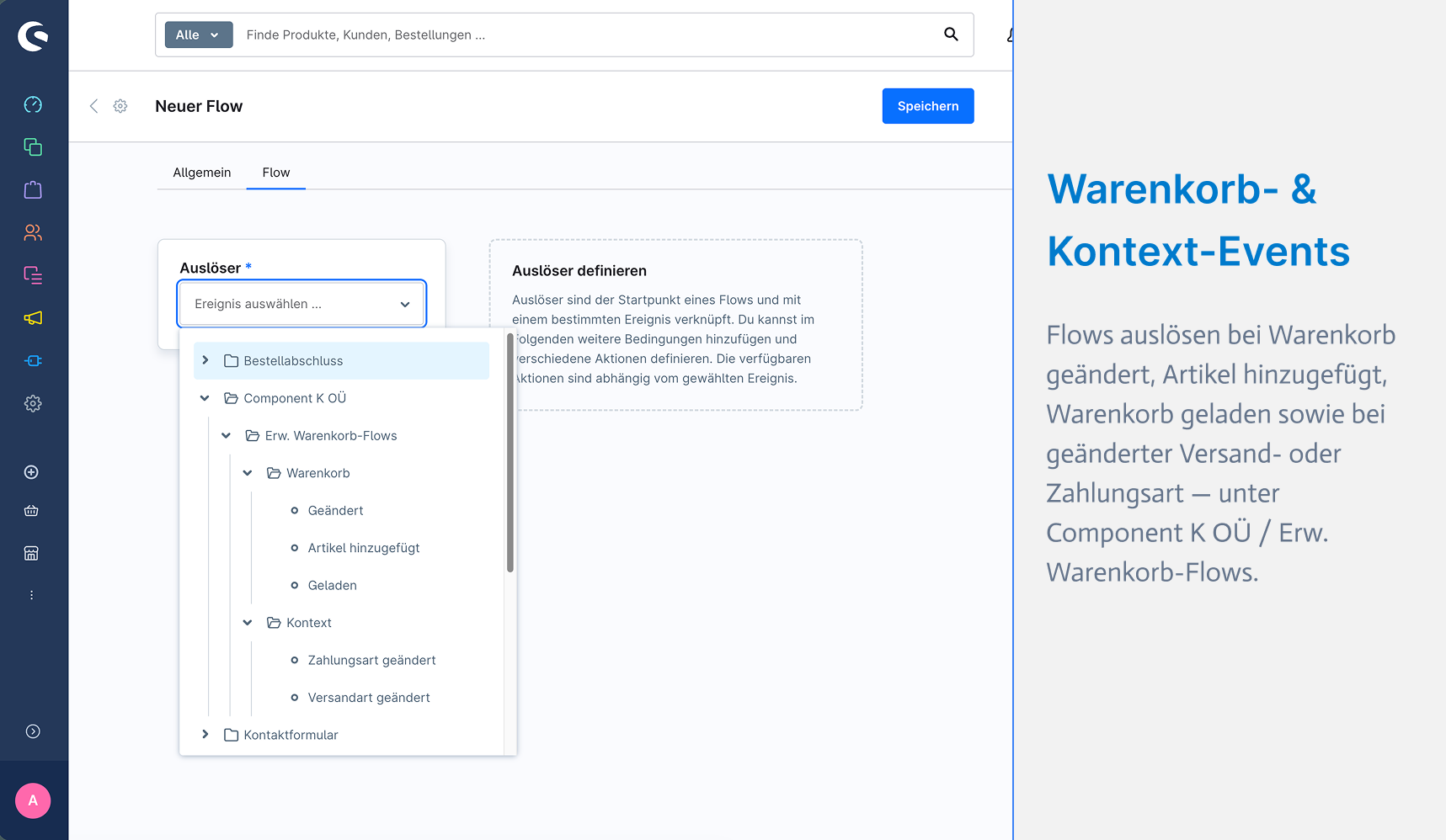Select the 'Zahlungsart geändert' event
Viewport: 1446px width, 840px height.
pyautogui.click(x=371, y=661)
